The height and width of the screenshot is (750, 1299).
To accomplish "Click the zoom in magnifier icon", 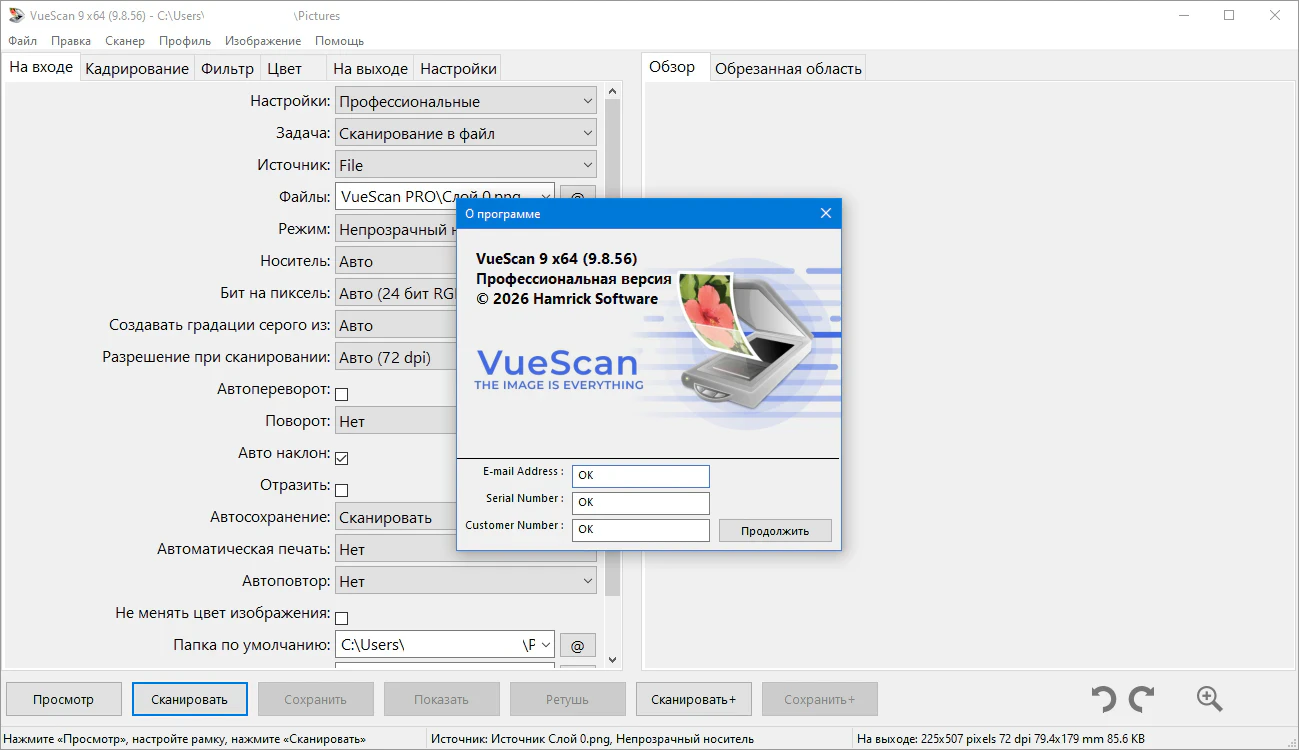I will click(1209, 699).
